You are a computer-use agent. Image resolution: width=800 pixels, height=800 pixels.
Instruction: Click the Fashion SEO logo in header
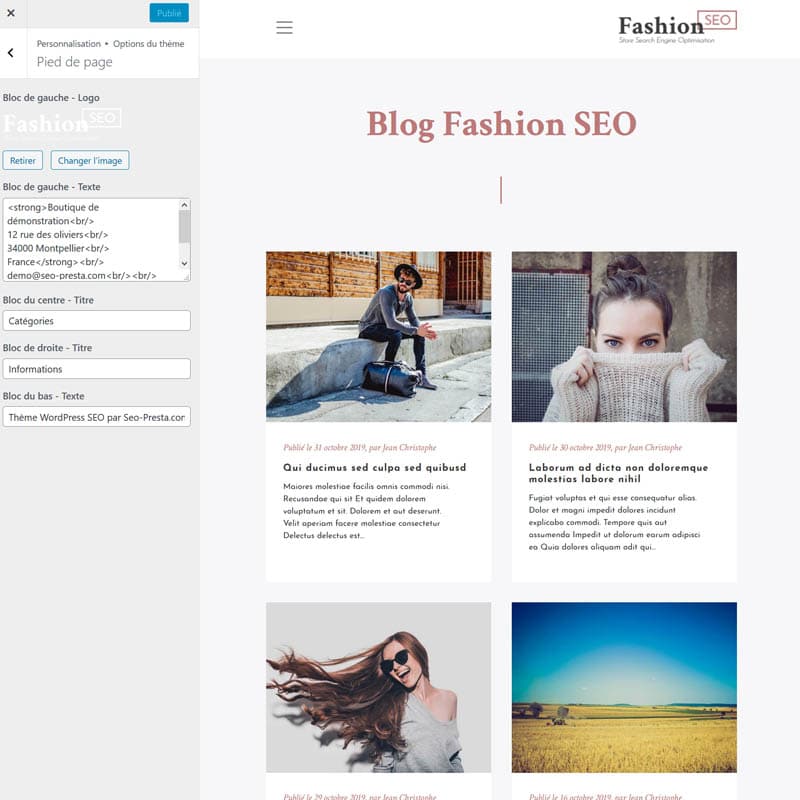pos(677,27)
